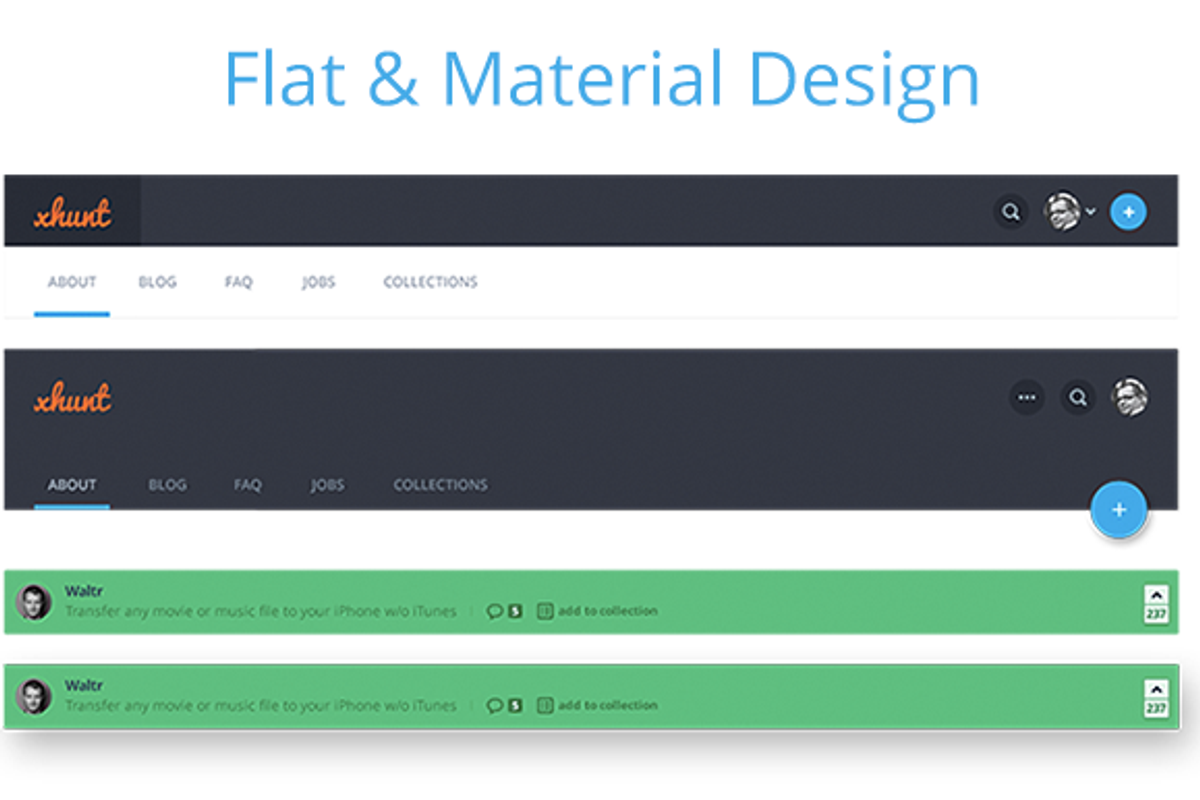
Task: Open the three-dots more menu in material header
Action: click(1027, 397)
